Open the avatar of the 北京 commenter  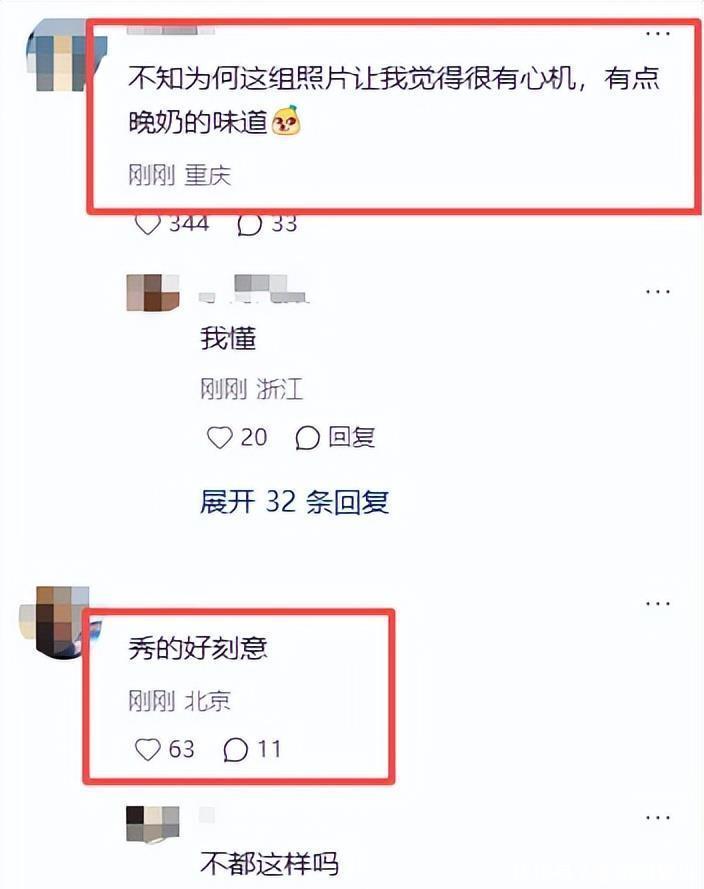tap(57, 623)
